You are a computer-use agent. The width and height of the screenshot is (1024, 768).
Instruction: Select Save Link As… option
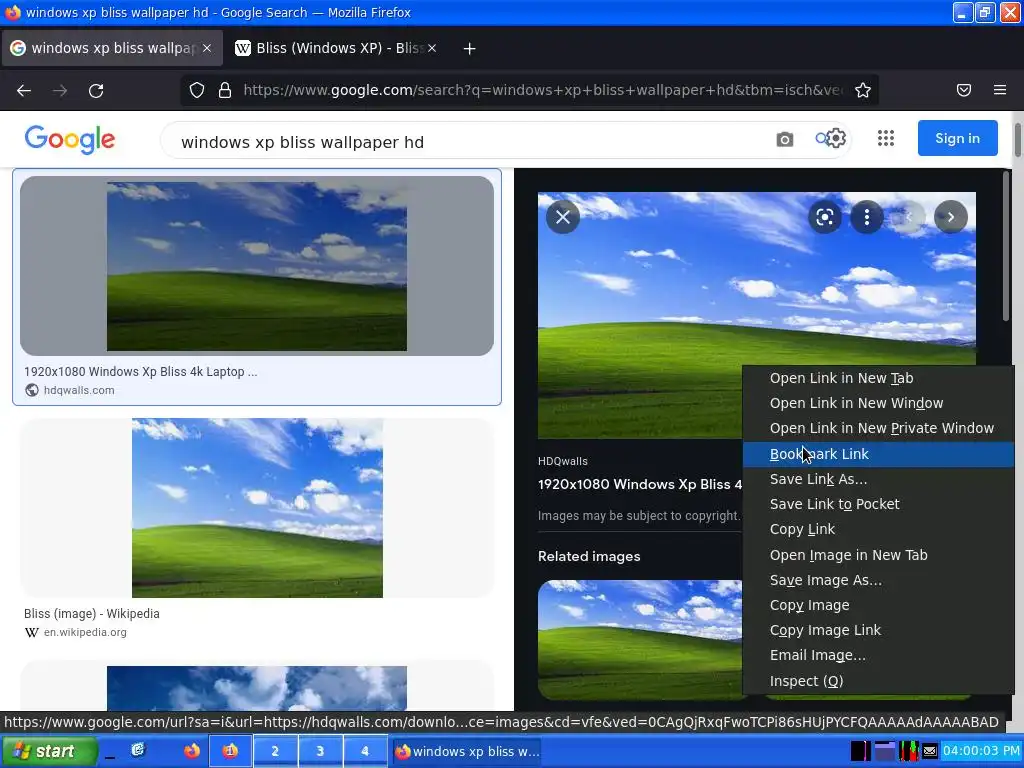pyautogui.click(x=878, y=479)
